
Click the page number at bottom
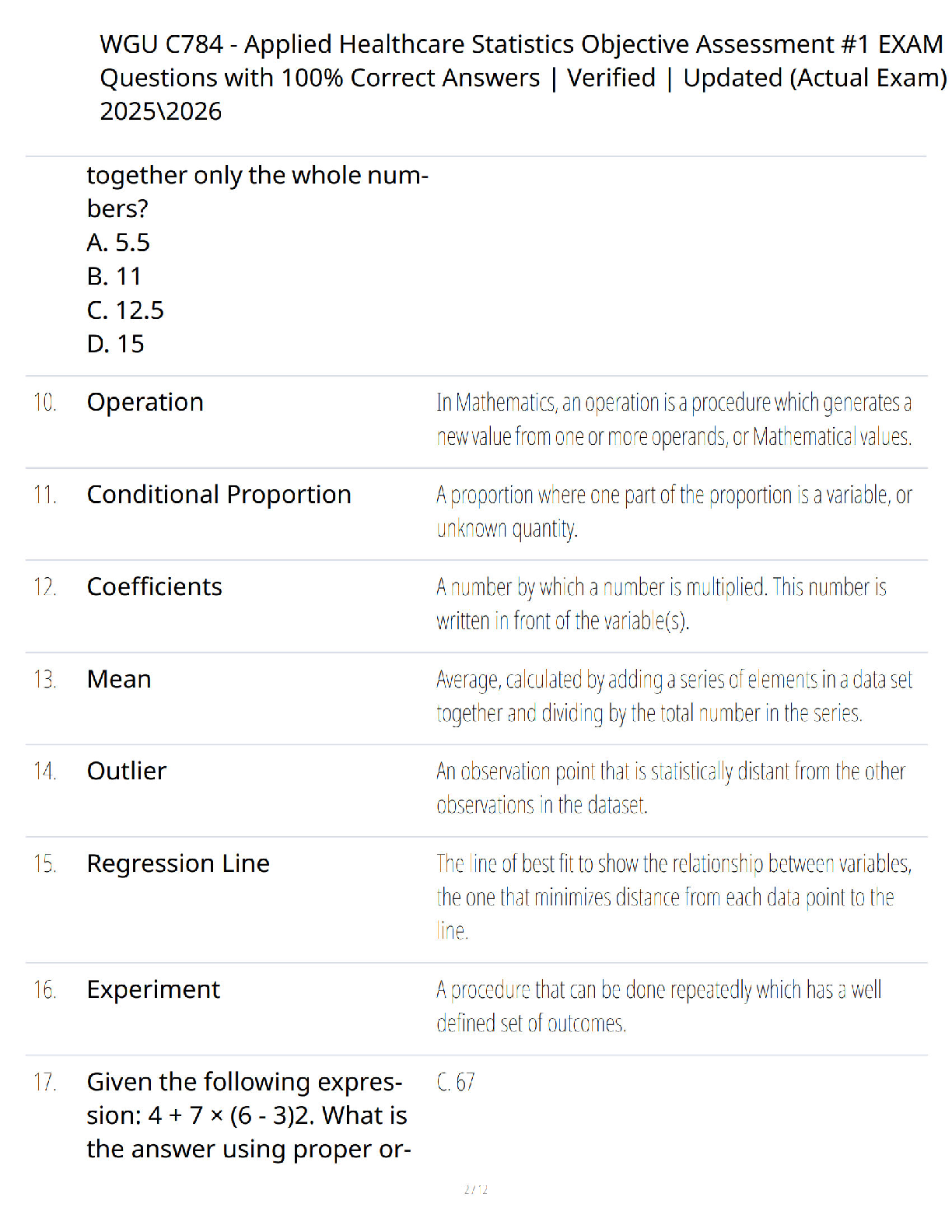click(x=476, y=1189)
